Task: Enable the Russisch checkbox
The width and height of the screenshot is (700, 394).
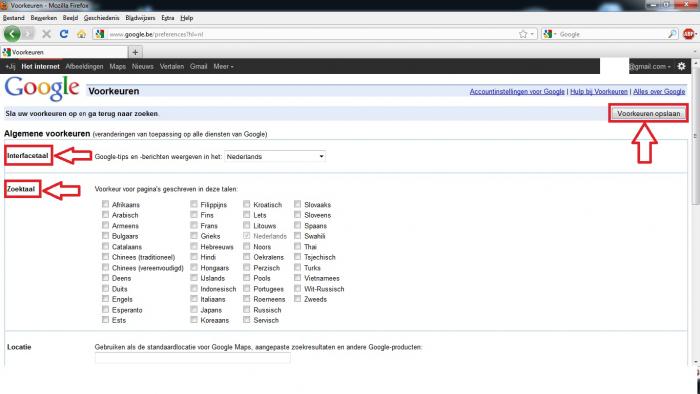Action: [247, 309]
